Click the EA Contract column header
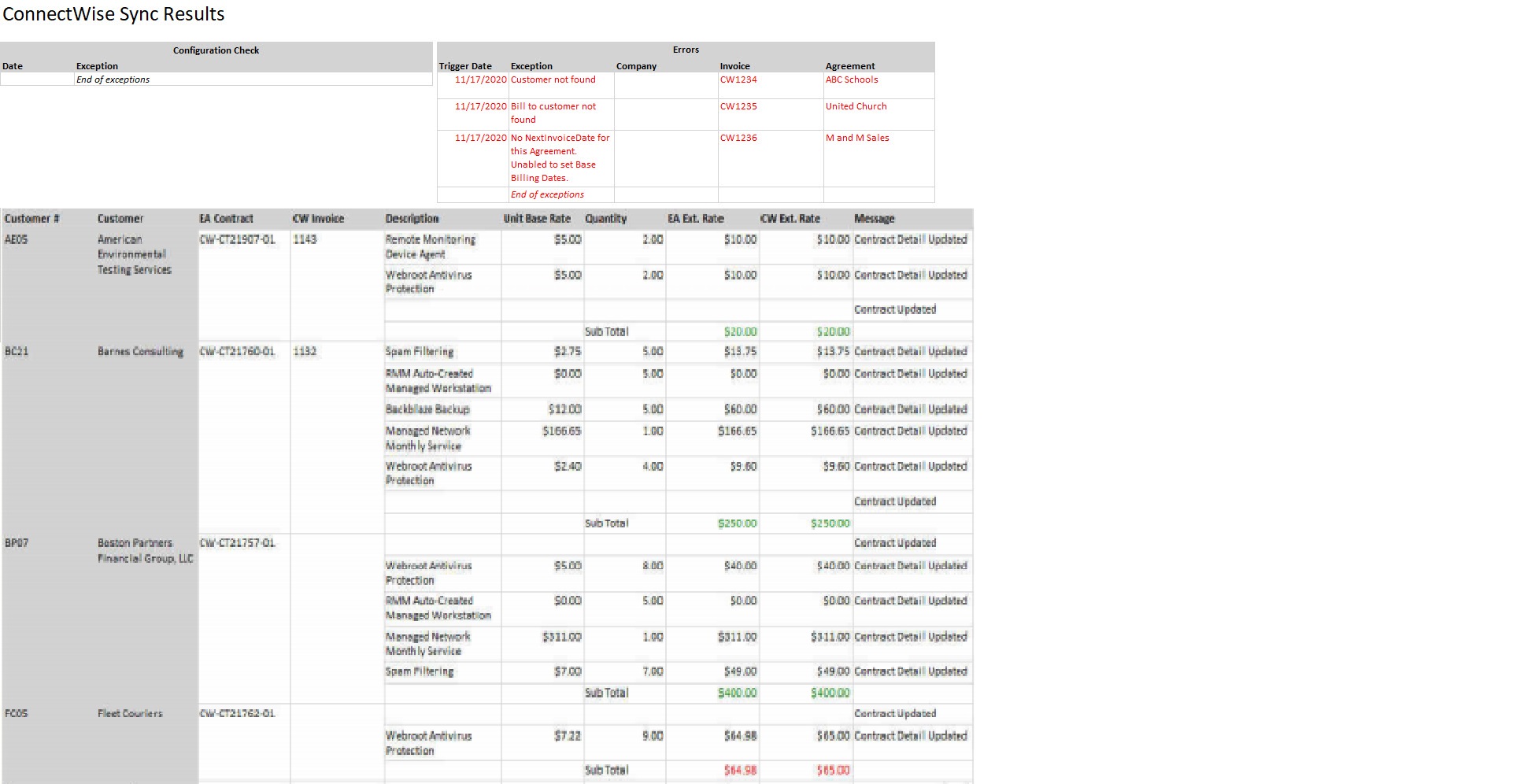 tap(227, 219)
